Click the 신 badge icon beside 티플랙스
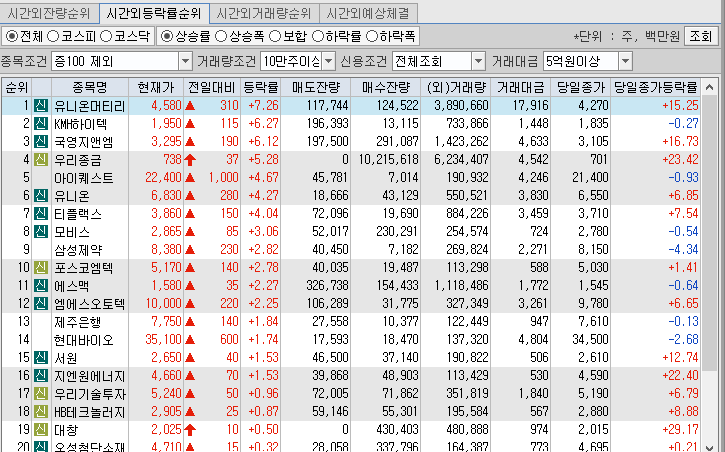Screen dimensions: 725x452 point(41,214)
